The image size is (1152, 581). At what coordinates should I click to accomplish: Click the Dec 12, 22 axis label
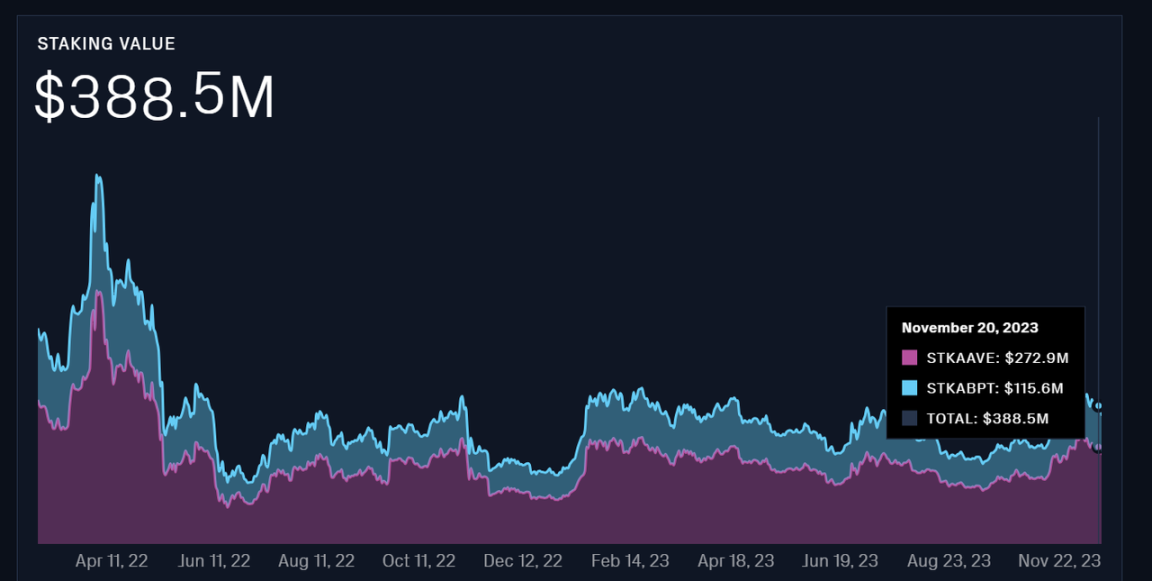524,561
